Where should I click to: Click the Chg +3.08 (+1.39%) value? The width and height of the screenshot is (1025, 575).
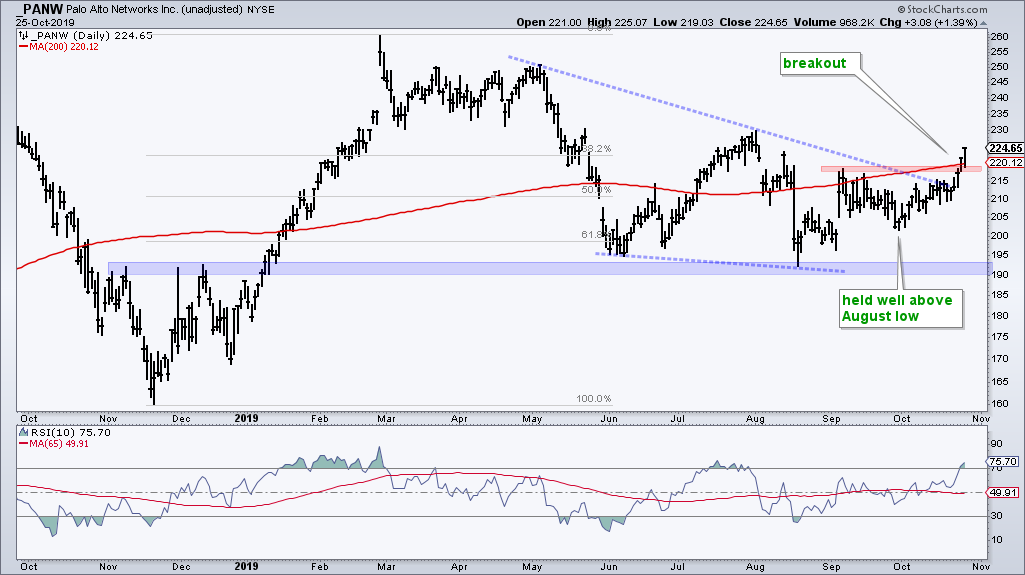[928, 22]
